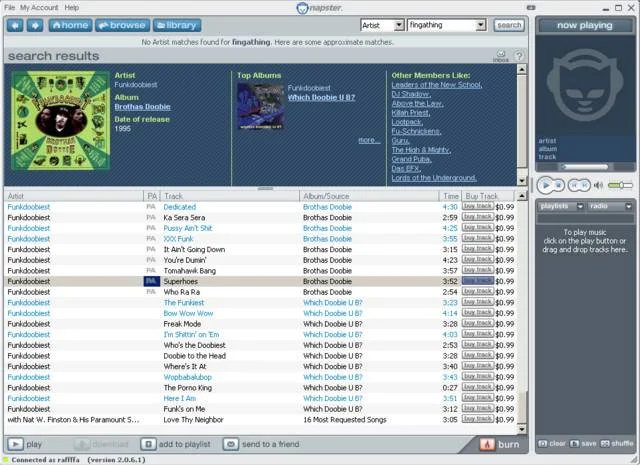Open the home page
The width and height of the screenshot is (640, 465).
pos(71,25)
